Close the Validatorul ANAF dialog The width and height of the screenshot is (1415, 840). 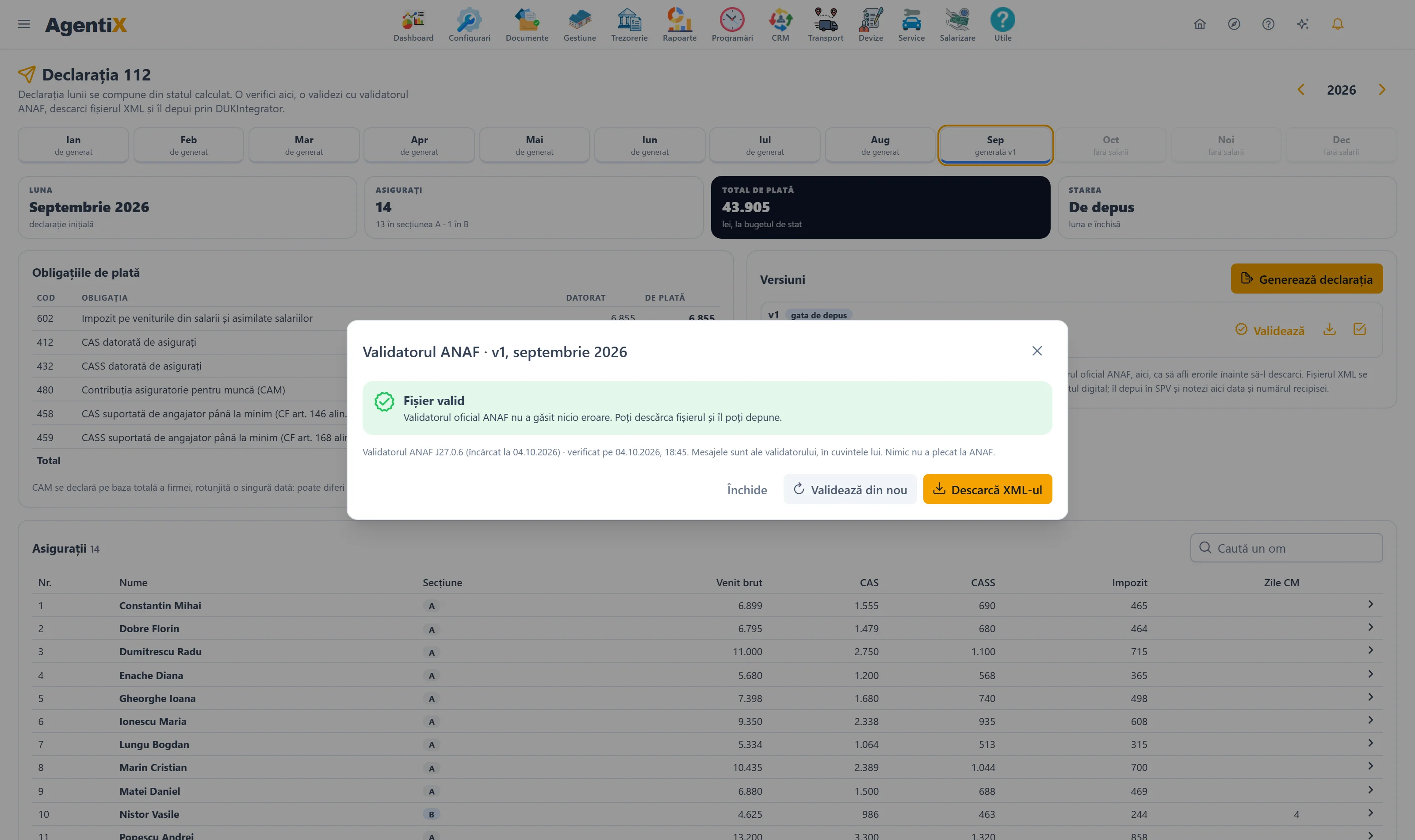point(1037,351)
